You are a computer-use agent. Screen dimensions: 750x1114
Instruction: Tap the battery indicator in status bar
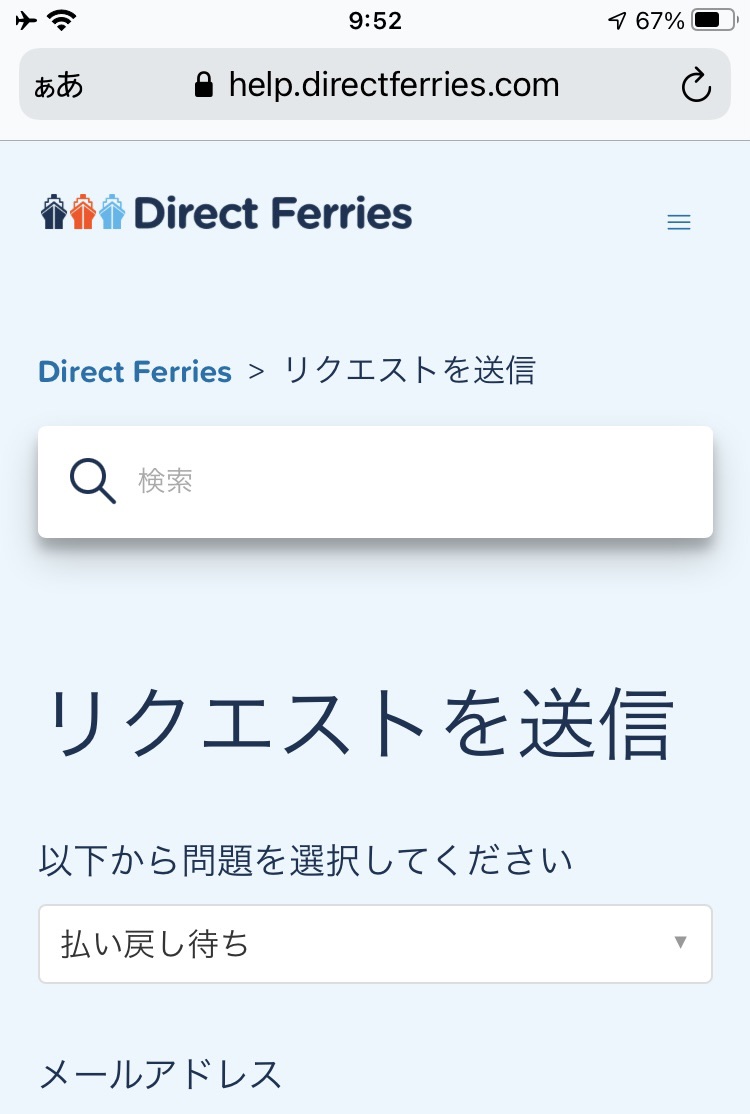715,20
